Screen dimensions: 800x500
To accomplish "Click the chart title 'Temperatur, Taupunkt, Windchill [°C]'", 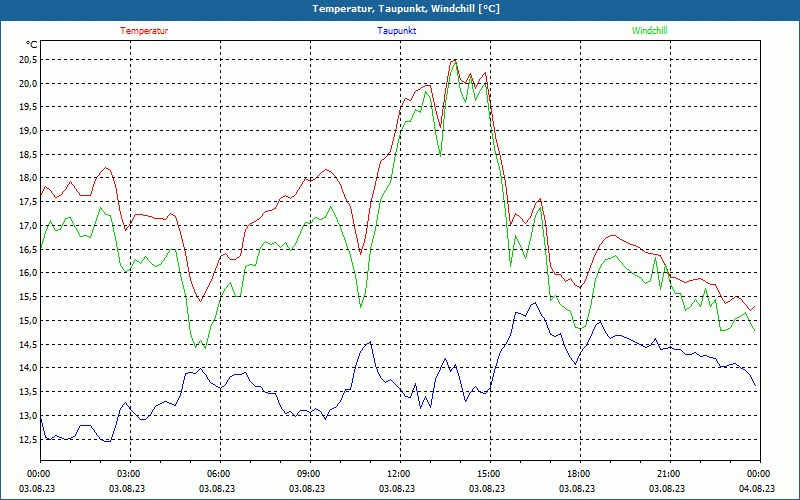I will [406, 9].
